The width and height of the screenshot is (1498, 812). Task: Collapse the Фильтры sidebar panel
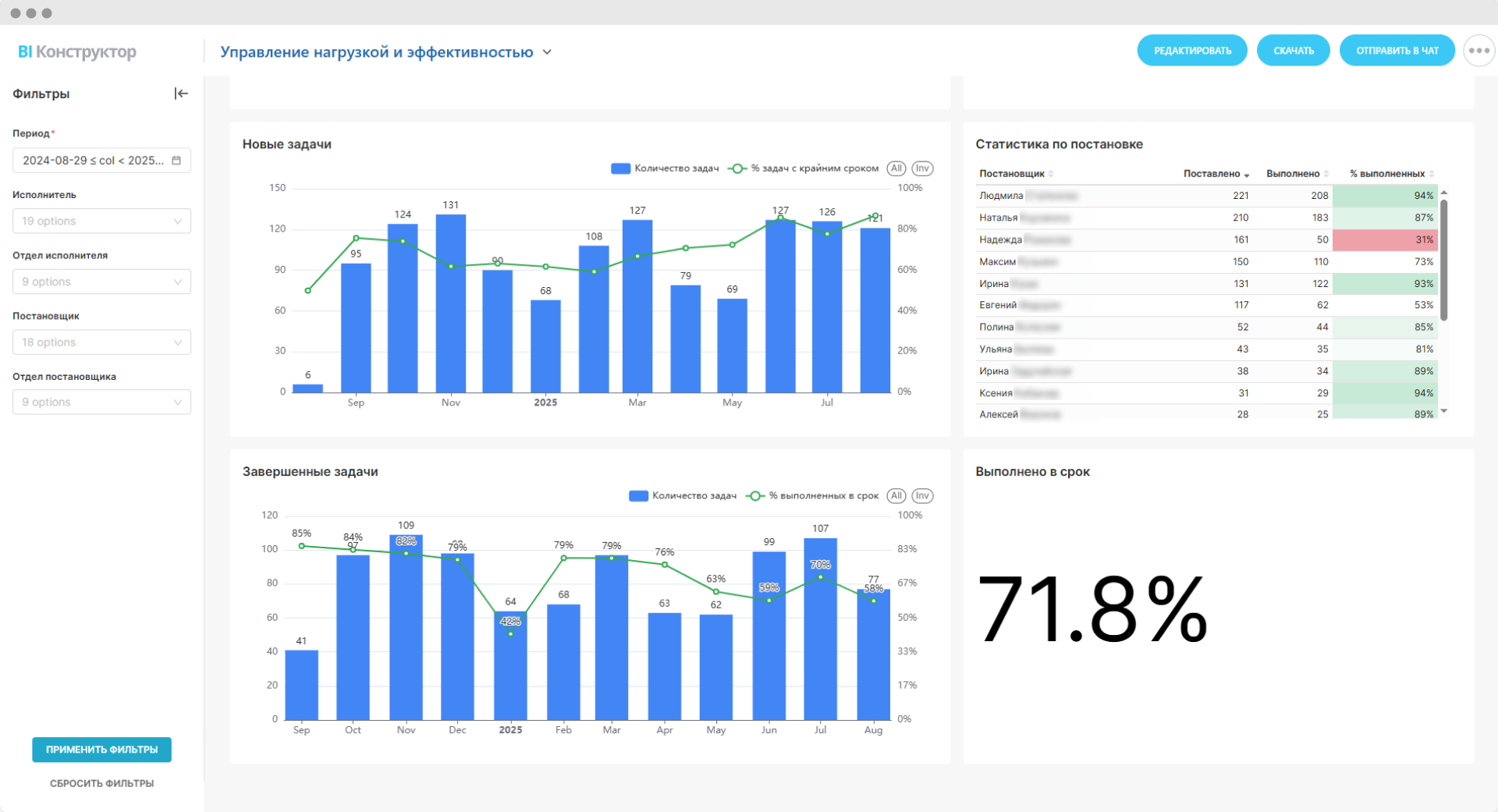pyautogui.click(x=181, y=94)
